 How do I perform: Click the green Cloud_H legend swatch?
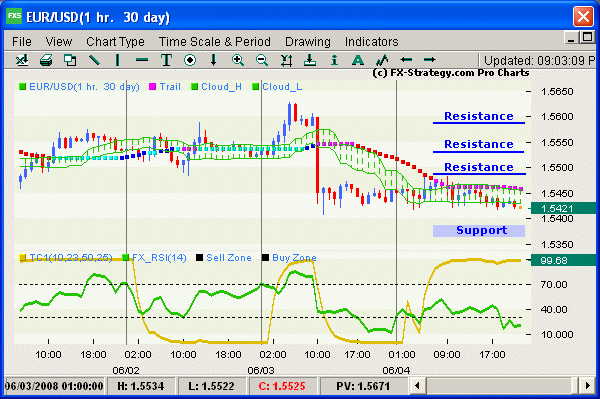194,87
